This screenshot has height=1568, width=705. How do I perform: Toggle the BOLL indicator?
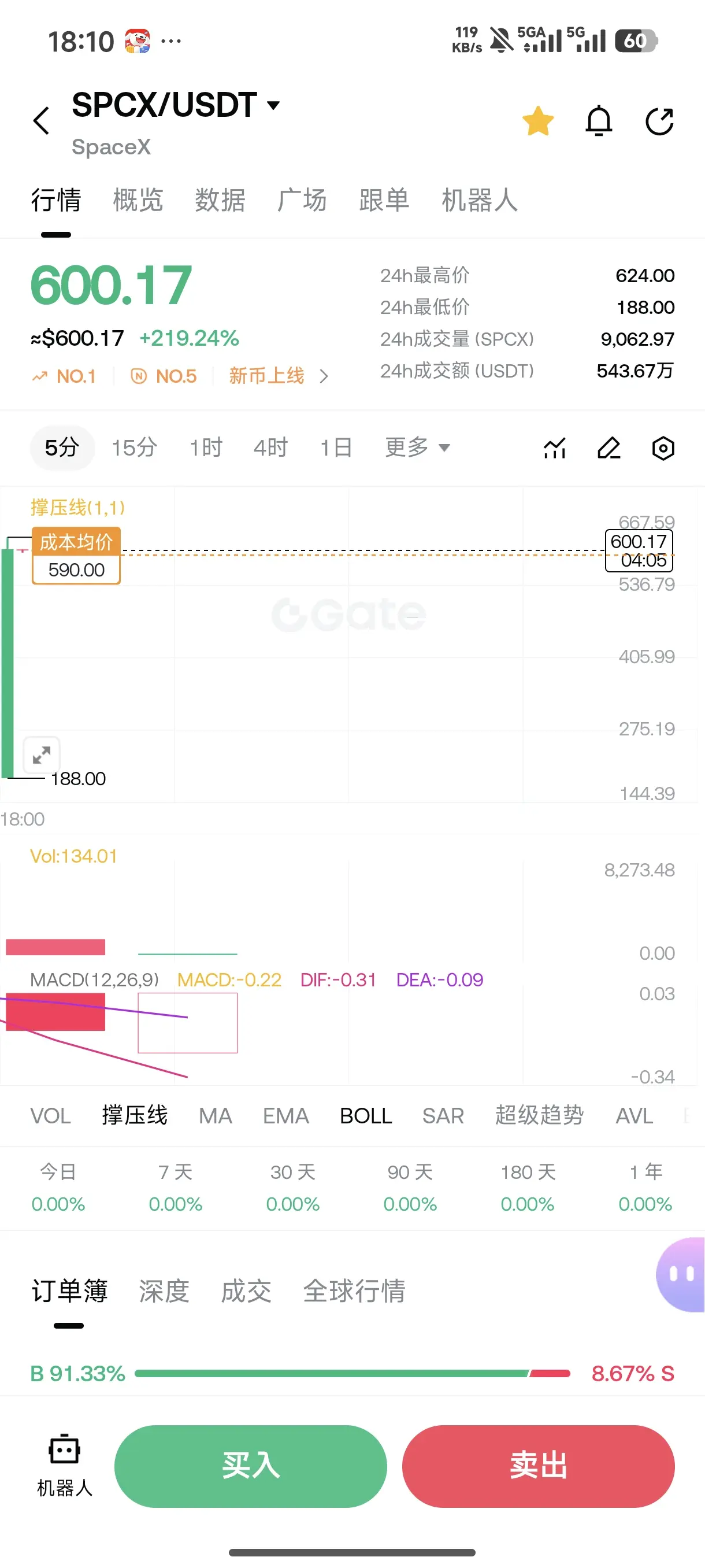(366, 1116)
